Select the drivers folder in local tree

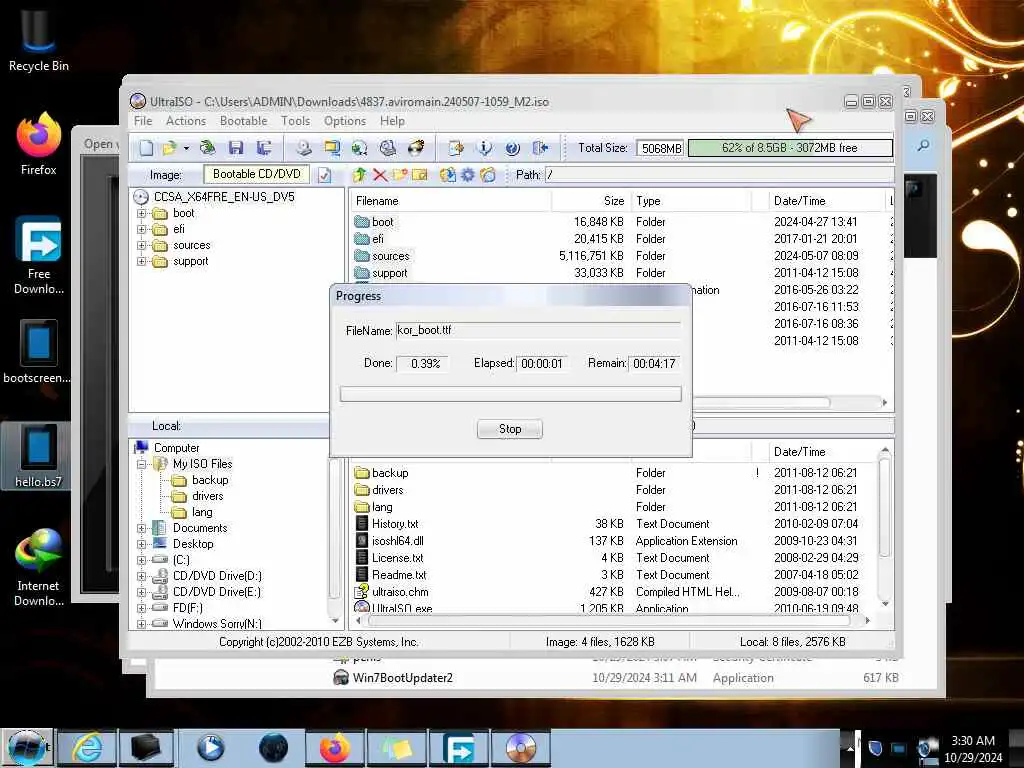click(208, 496)
